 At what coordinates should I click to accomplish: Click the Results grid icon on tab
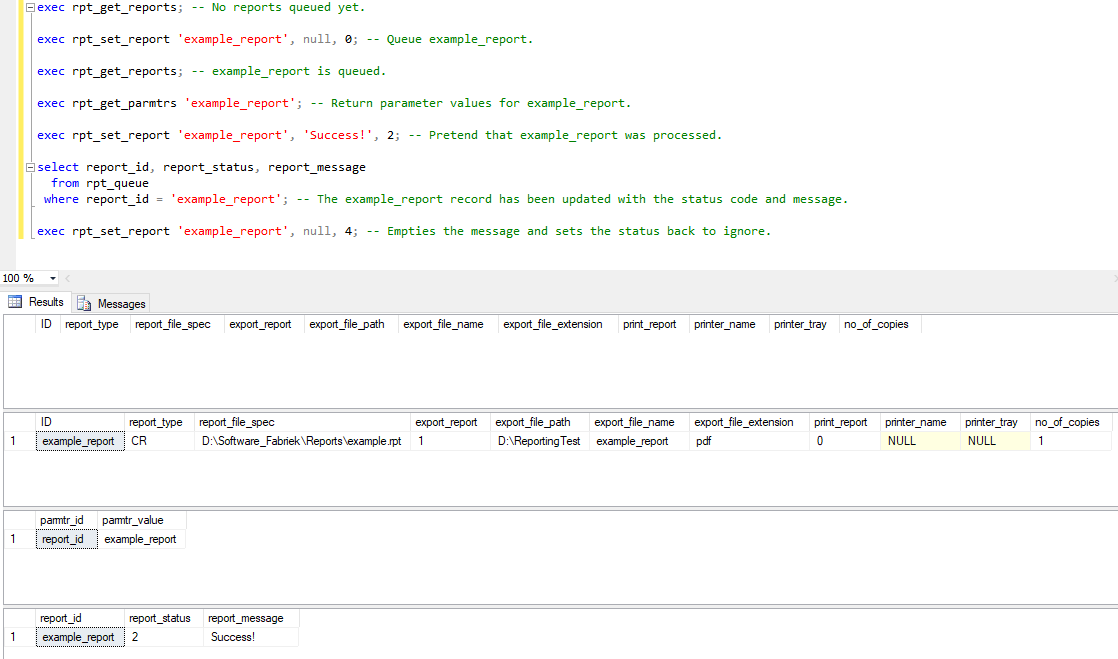[15, 302]
